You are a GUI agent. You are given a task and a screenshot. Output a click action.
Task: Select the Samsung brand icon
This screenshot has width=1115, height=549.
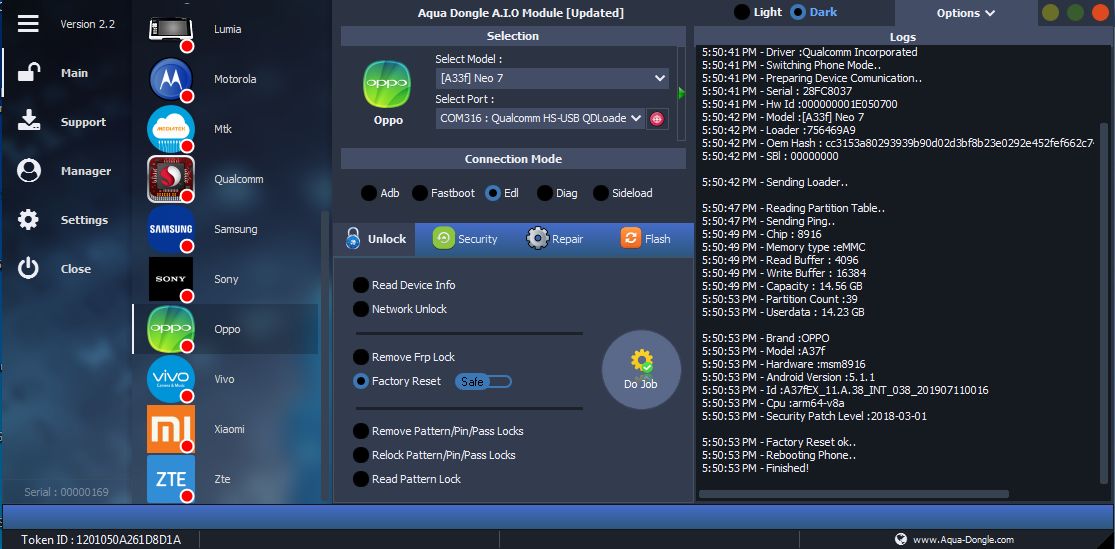click(171, 229)
